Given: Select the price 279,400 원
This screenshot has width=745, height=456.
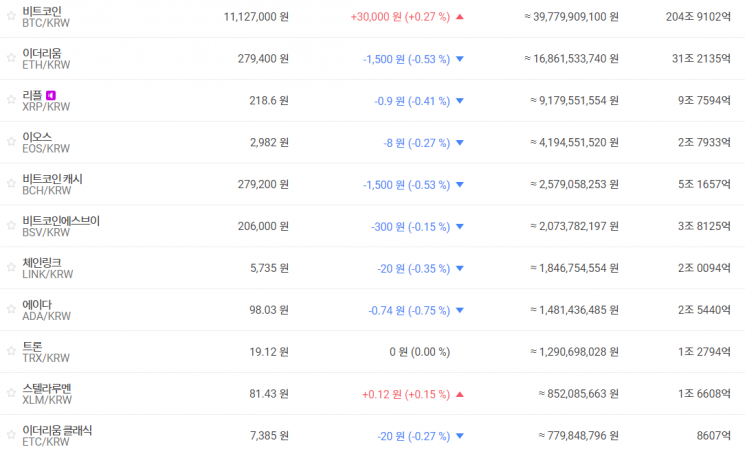Looking at the screenshot, I should point(263,58).
